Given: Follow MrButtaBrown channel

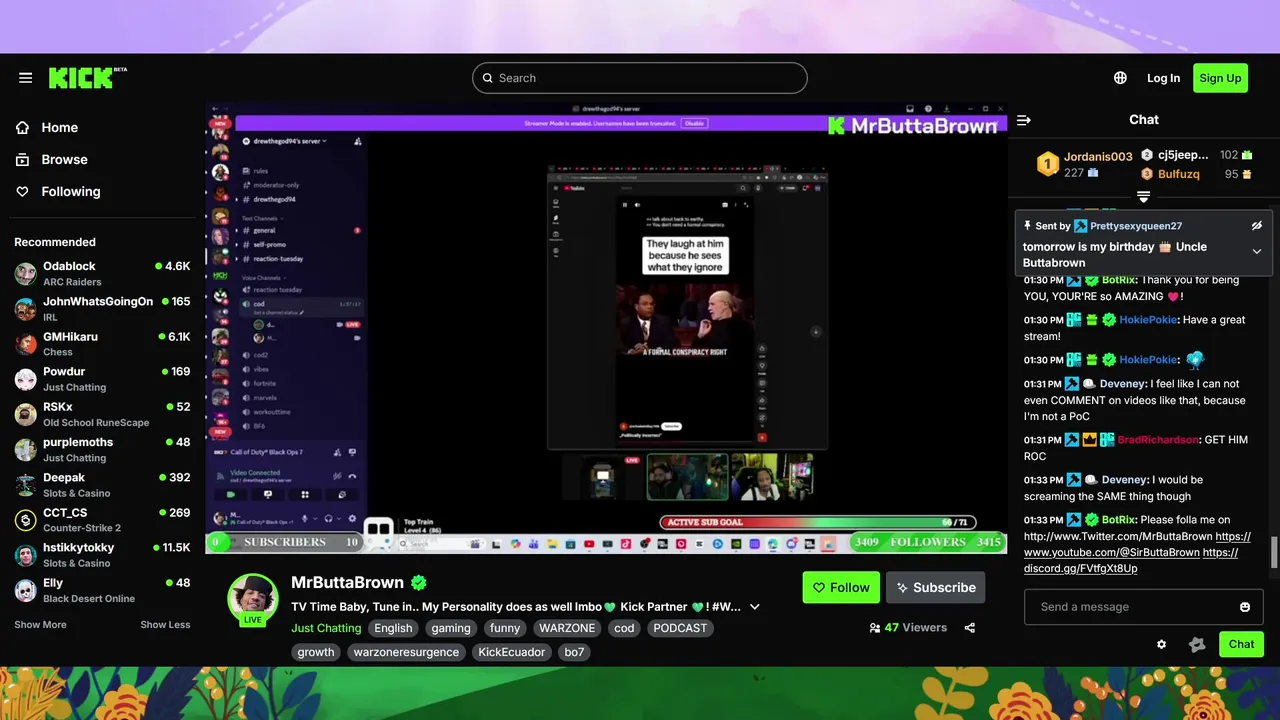Looking at the screenshot, I should click(x=841, y=588).
